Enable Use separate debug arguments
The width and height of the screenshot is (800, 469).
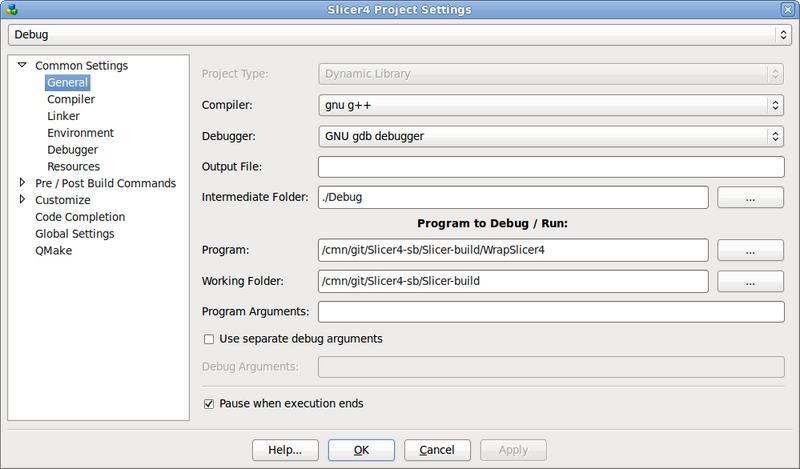click(209, 339)
